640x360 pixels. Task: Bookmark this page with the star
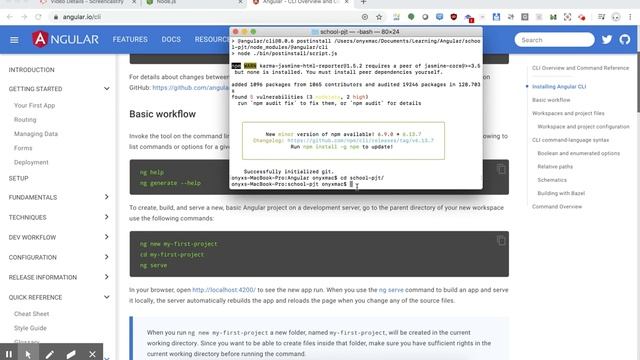point(379,17)
